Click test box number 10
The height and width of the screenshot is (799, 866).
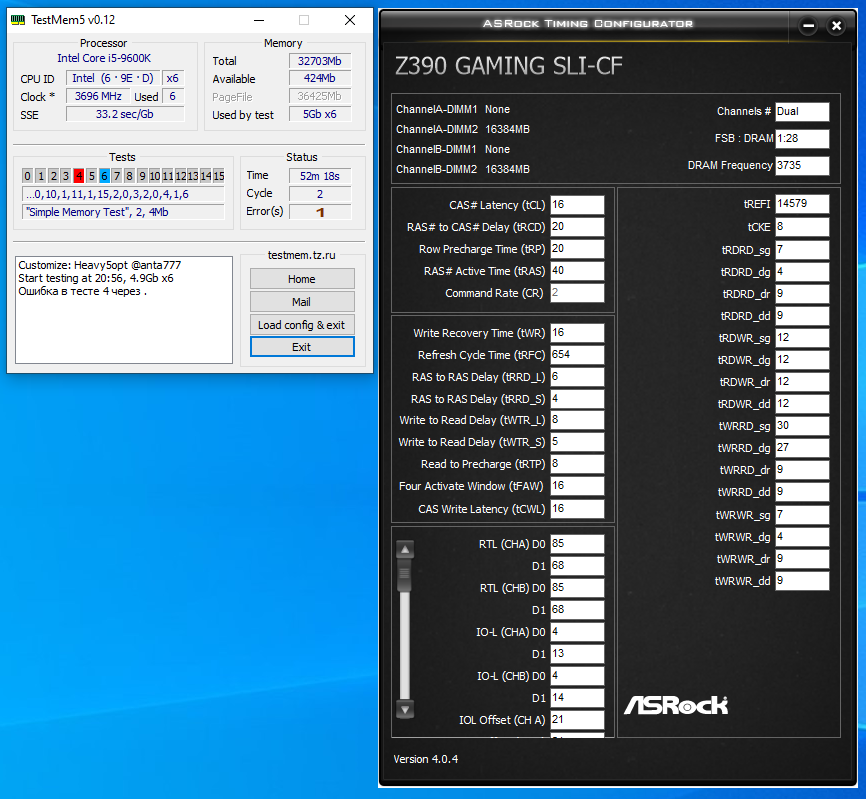(155, 176)
